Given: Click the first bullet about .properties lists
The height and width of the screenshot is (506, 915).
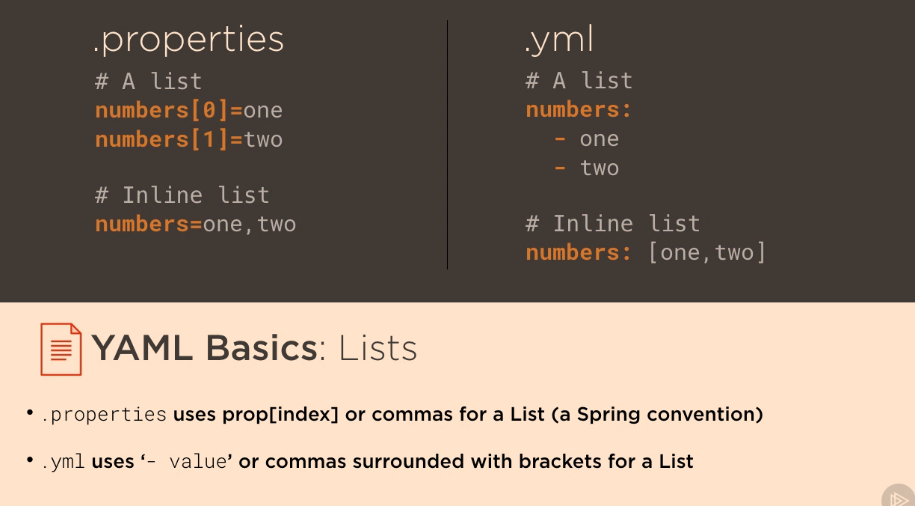Looking at the screenshot, I should (401, 414).
